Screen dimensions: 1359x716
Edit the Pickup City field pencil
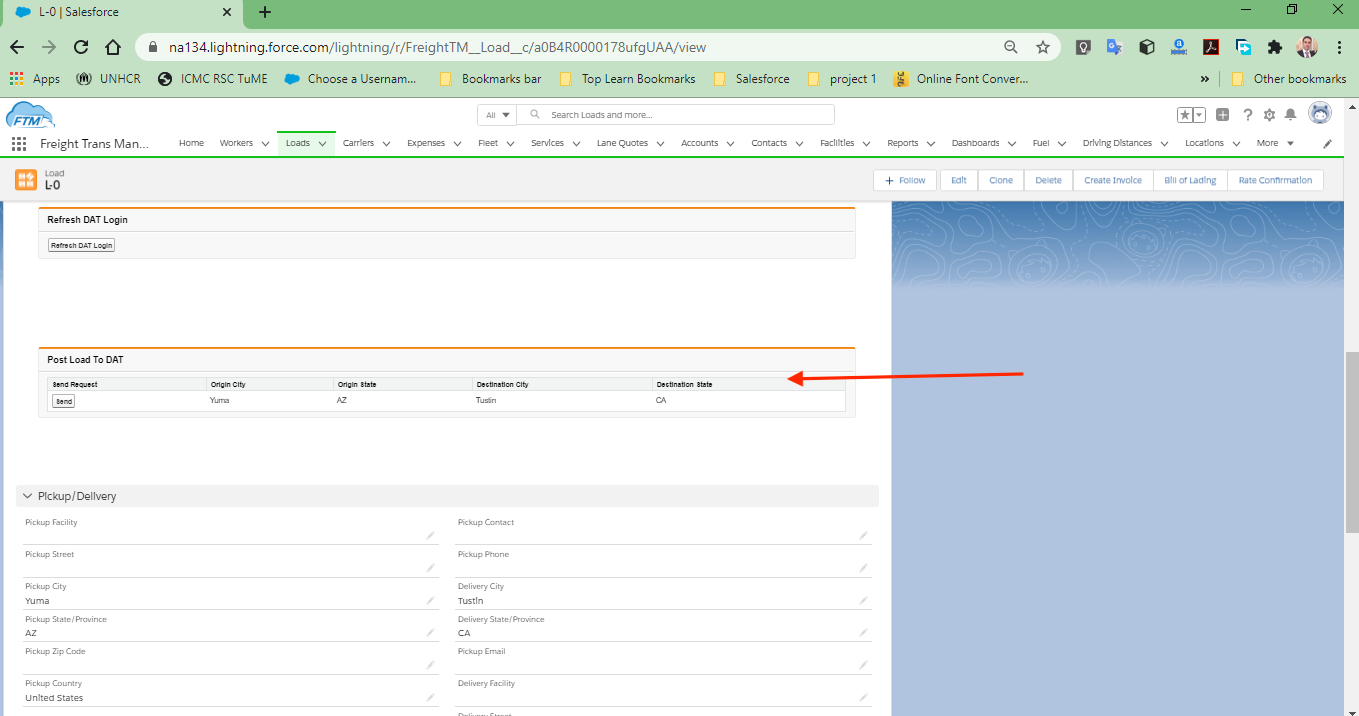click(x=430, y=601)
